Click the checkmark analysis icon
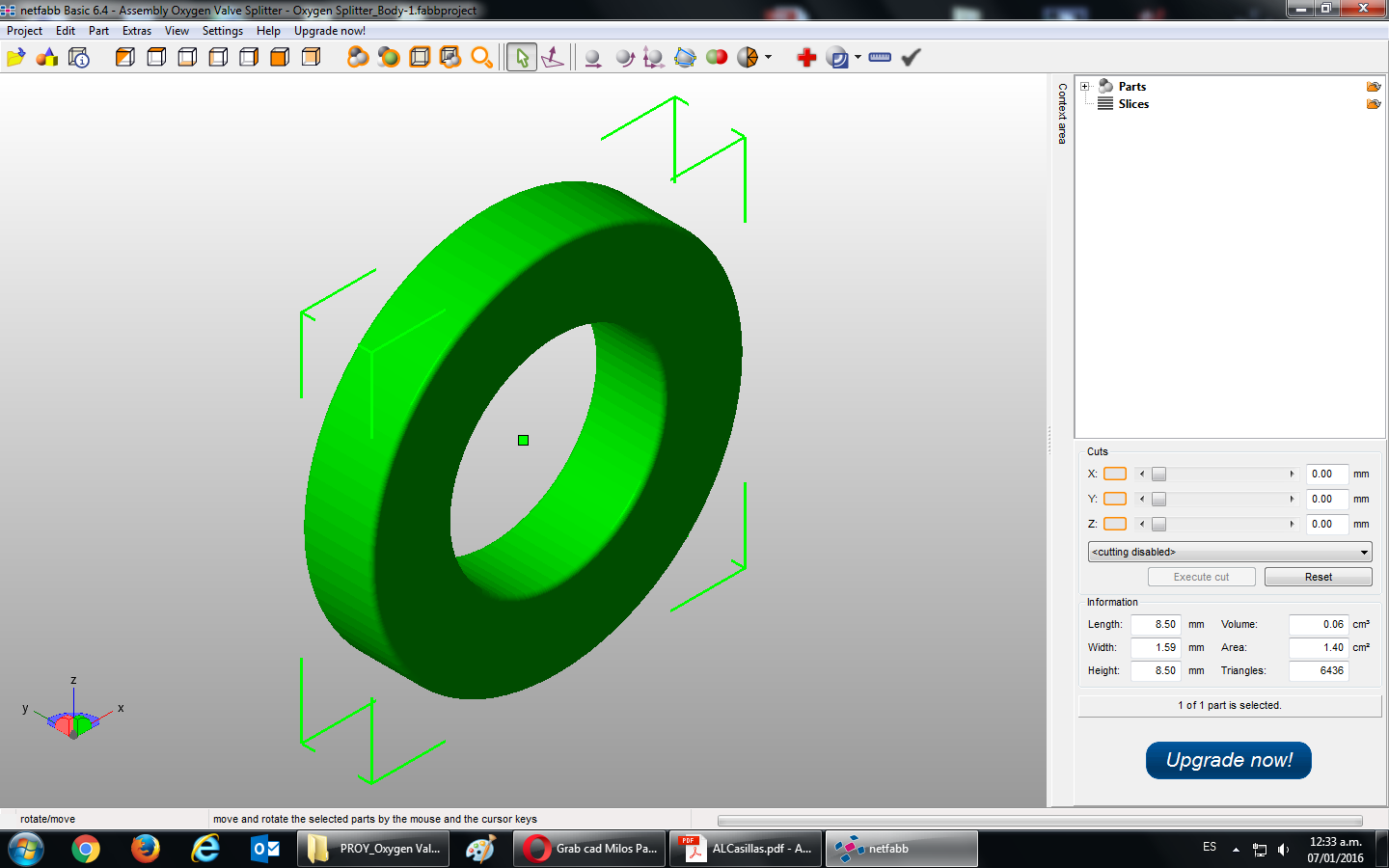The width and height of the screenshot is (1389, 868). point(911,58)
